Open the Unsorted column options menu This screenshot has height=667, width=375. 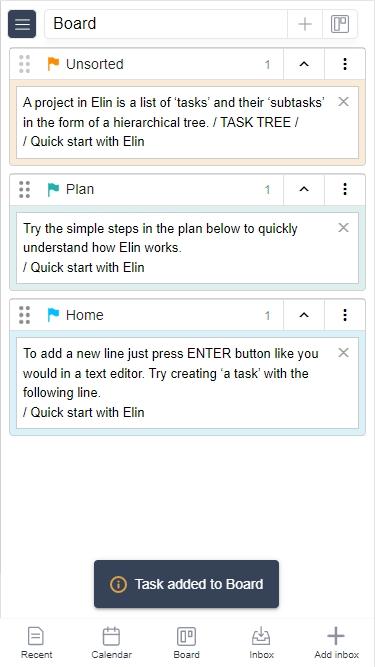pos(345,64)
